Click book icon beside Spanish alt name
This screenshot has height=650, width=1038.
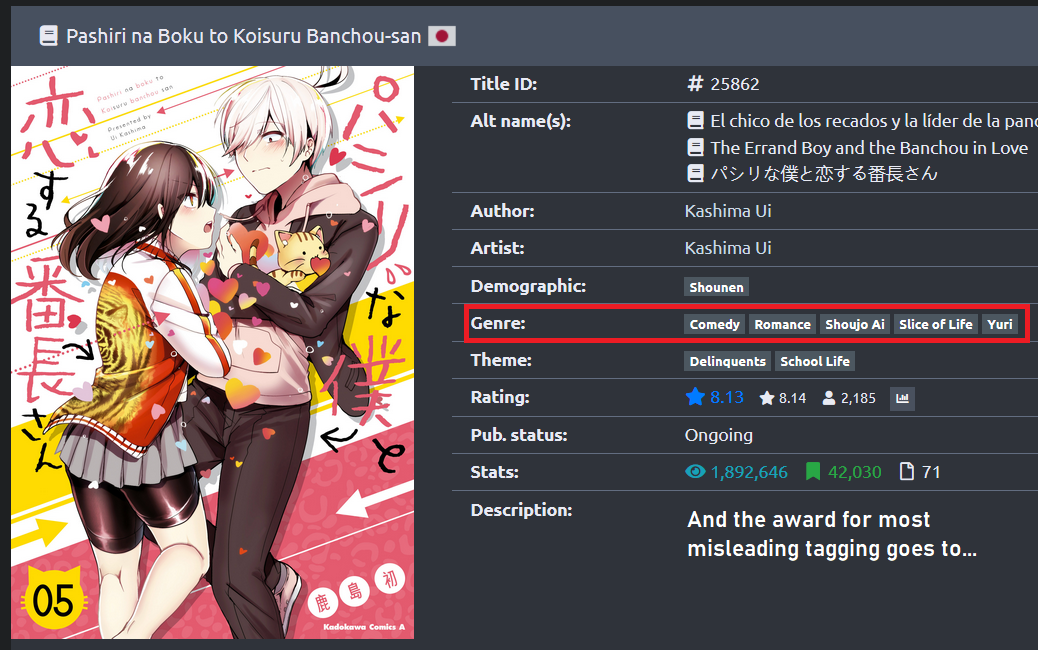coord(695,120)
